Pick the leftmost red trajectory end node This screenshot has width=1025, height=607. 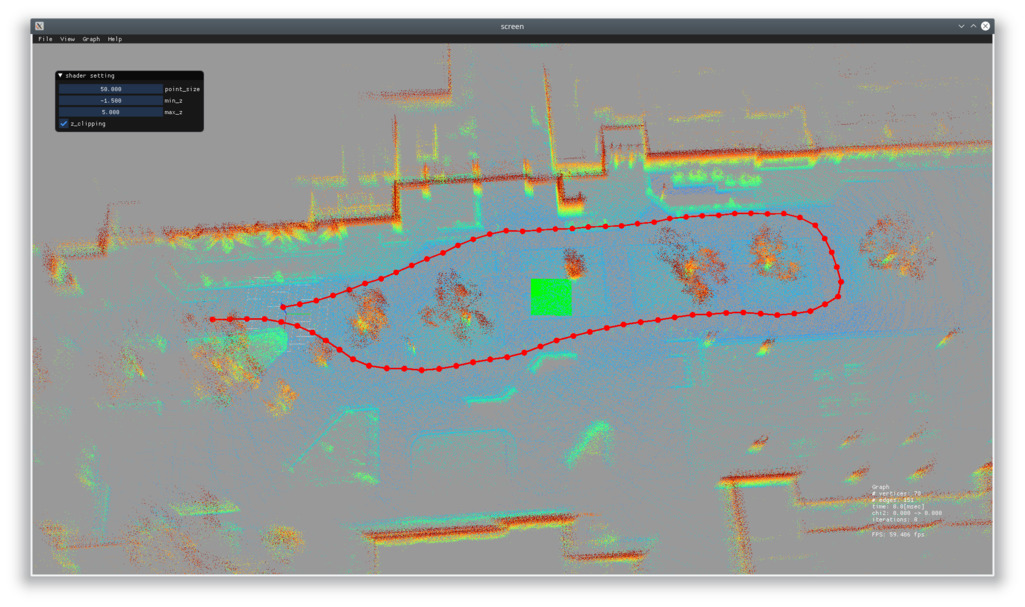[212, 320]
